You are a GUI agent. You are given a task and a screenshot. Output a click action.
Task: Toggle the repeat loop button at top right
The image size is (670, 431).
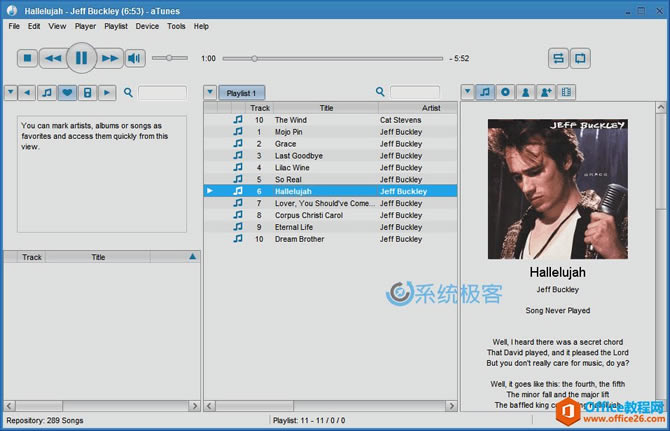pyautogui.click(x=580, y=58)
